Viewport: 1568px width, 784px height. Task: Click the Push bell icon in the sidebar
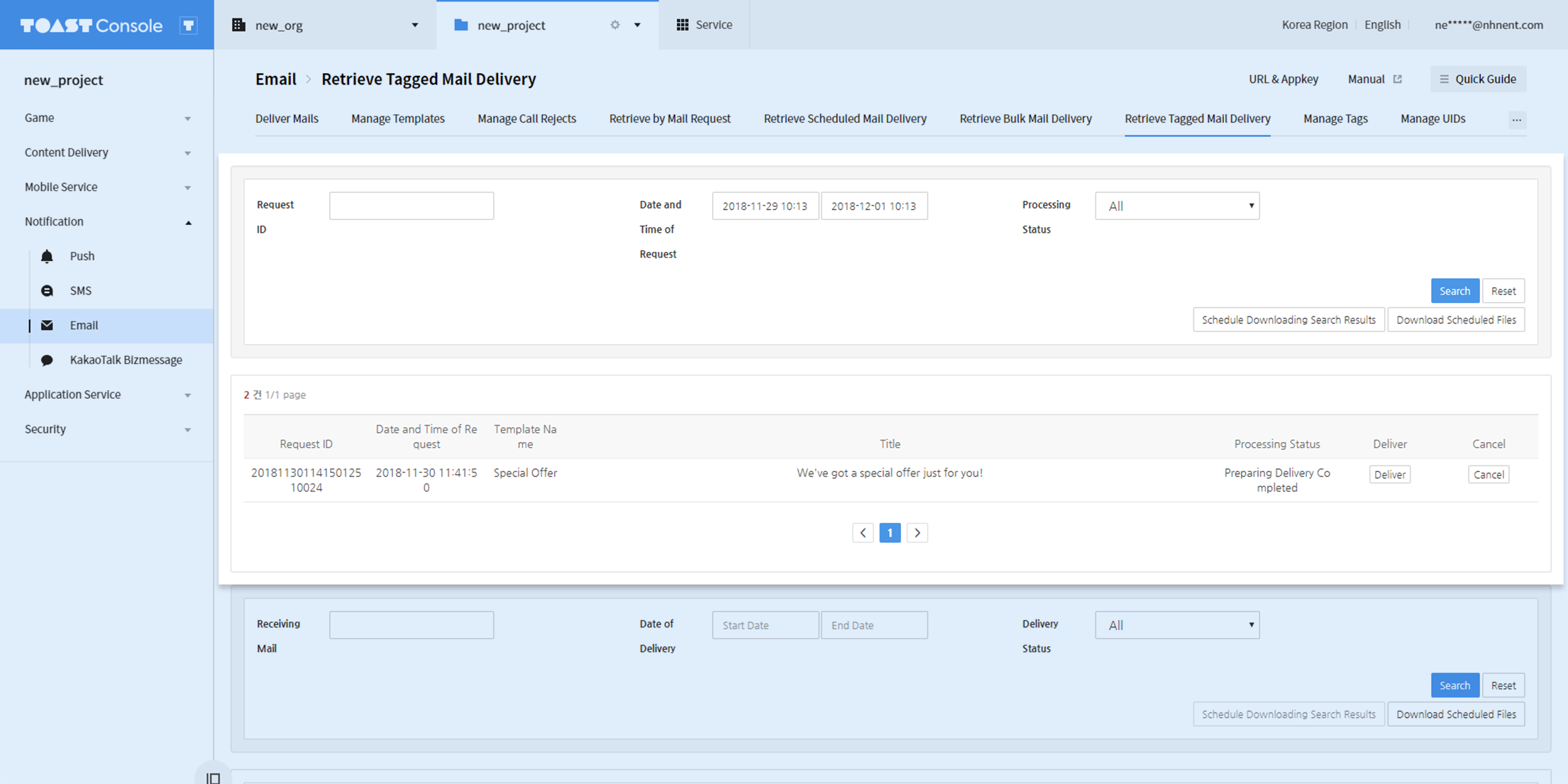point(47,256)
